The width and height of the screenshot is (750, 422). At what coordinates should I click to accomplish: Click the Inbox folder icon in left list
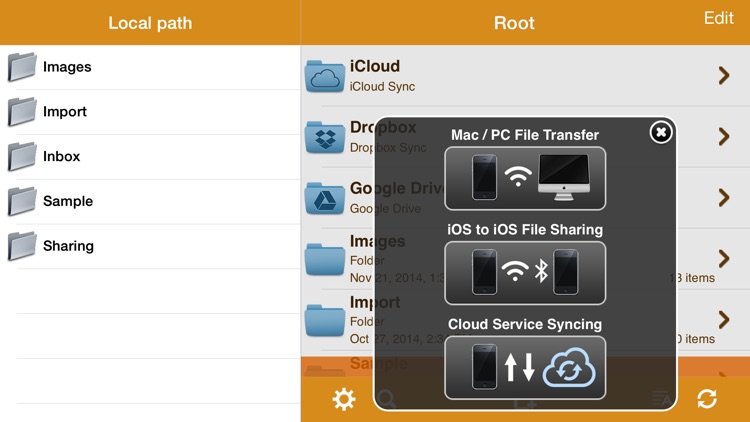(x=22, y=156)
